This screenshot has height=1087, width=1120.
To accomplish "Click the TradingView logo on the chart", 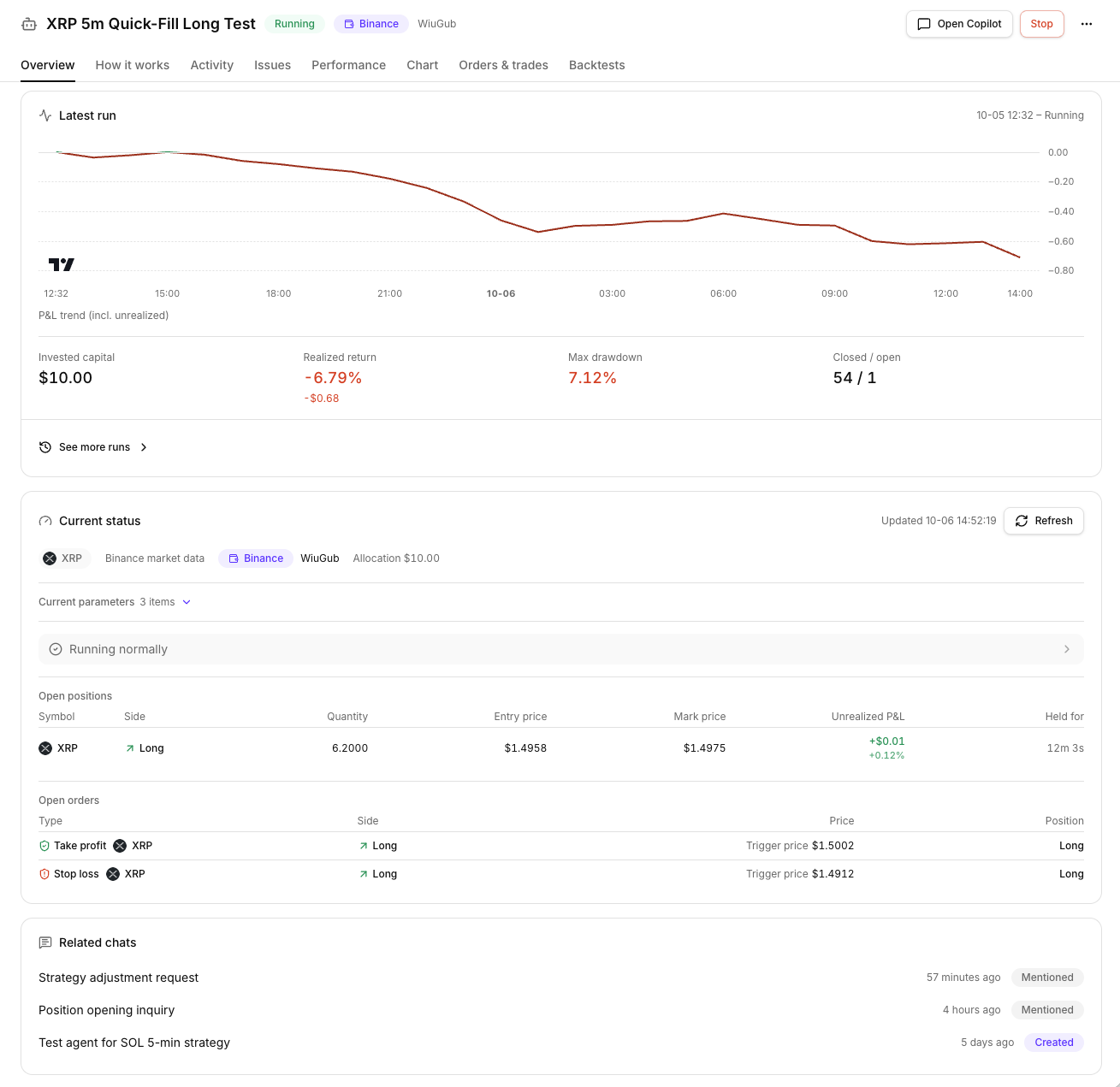I will pyautogui.click(x=62, y=264).
